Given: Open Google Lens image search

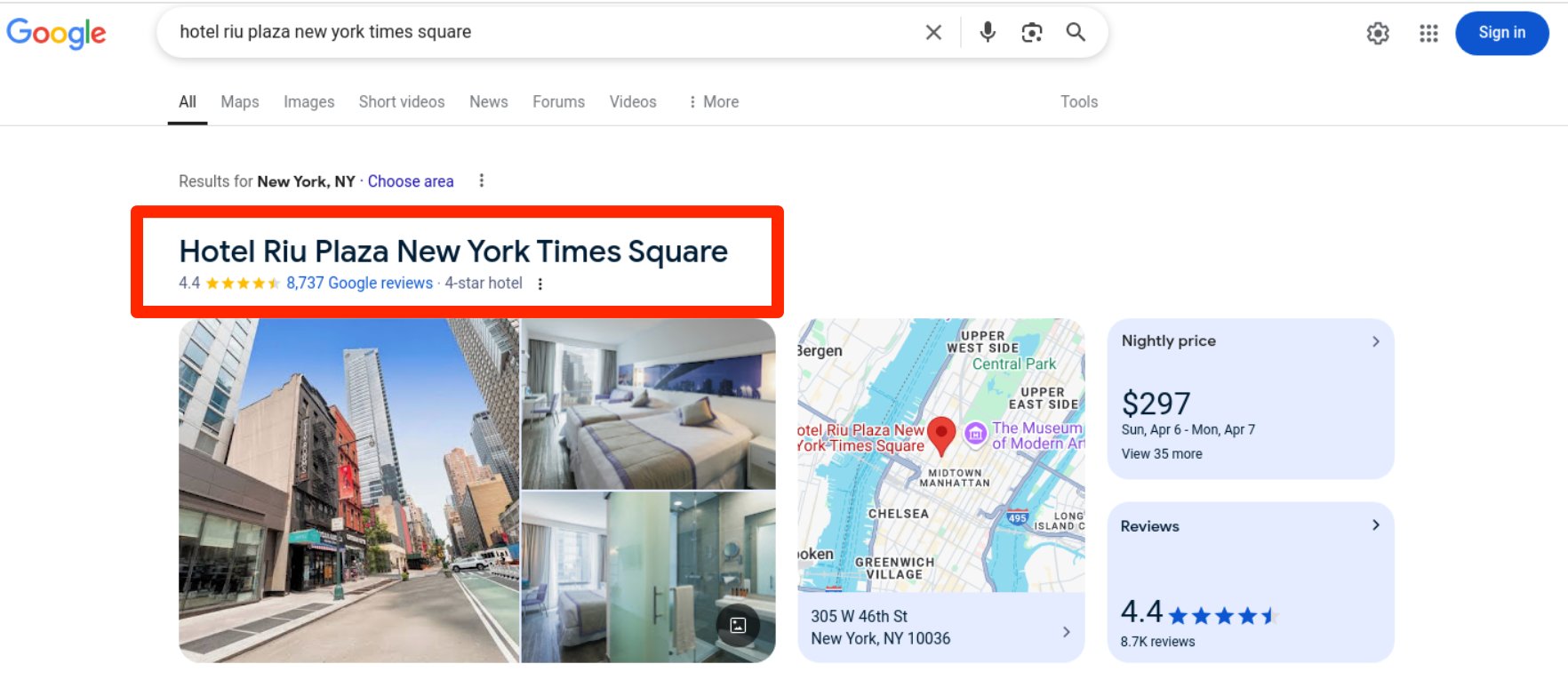Looking at the screenshot, I should tap(1031, 33).
